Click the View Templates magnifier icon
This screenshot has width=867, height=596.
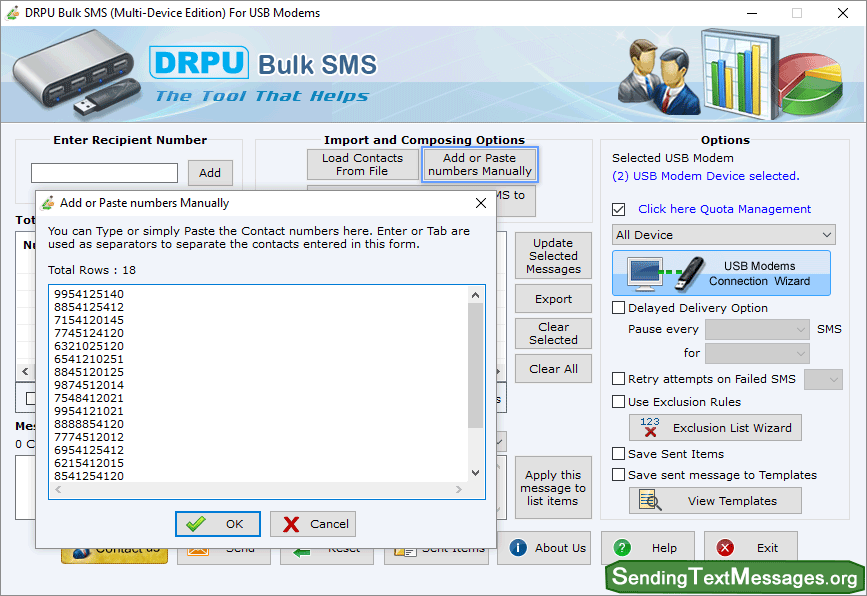(650, 500)
